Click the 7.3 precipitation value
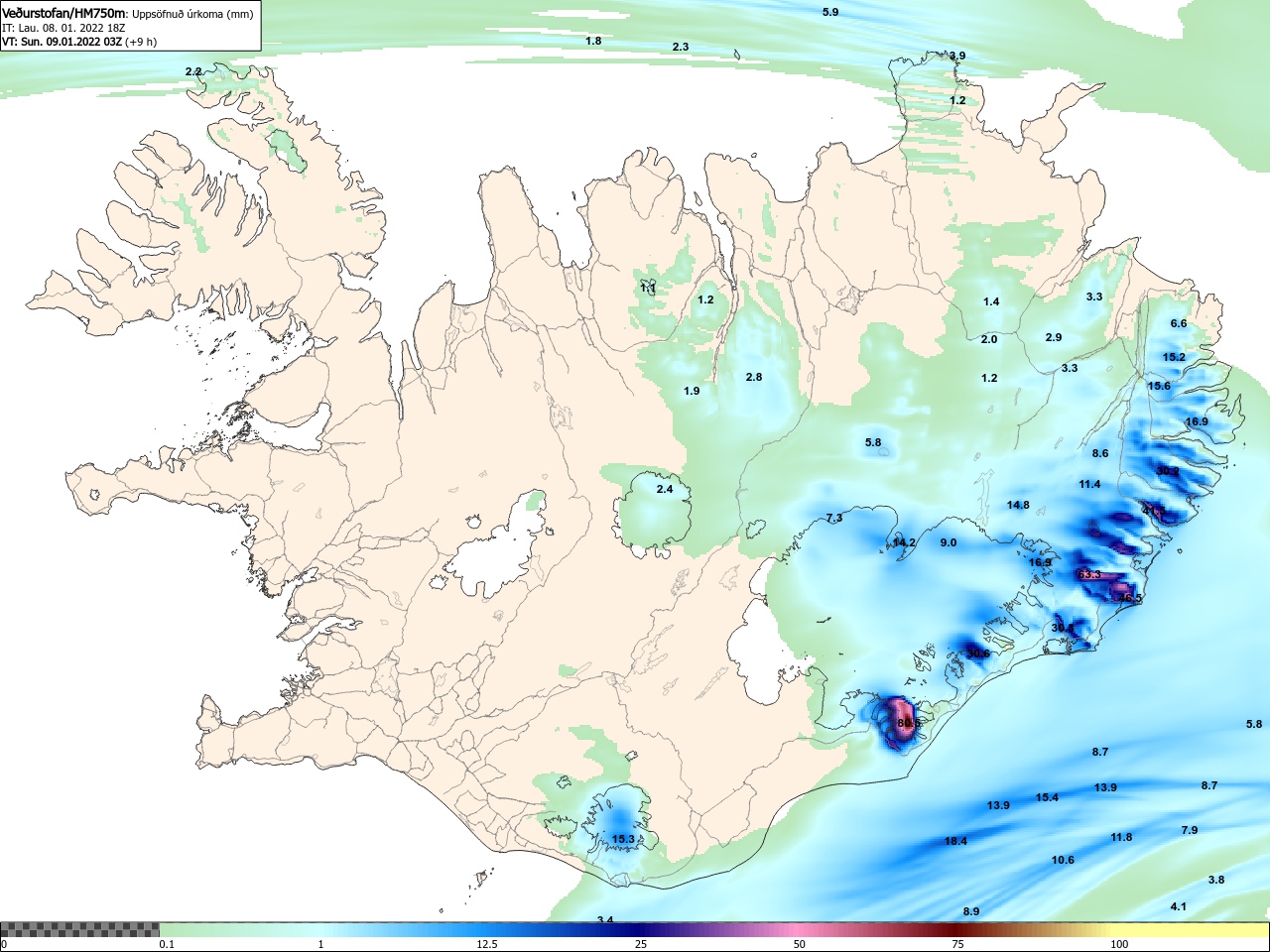The height and width of the screenshot is (952, 1270). pyautogui.click(x=834, y=518)
